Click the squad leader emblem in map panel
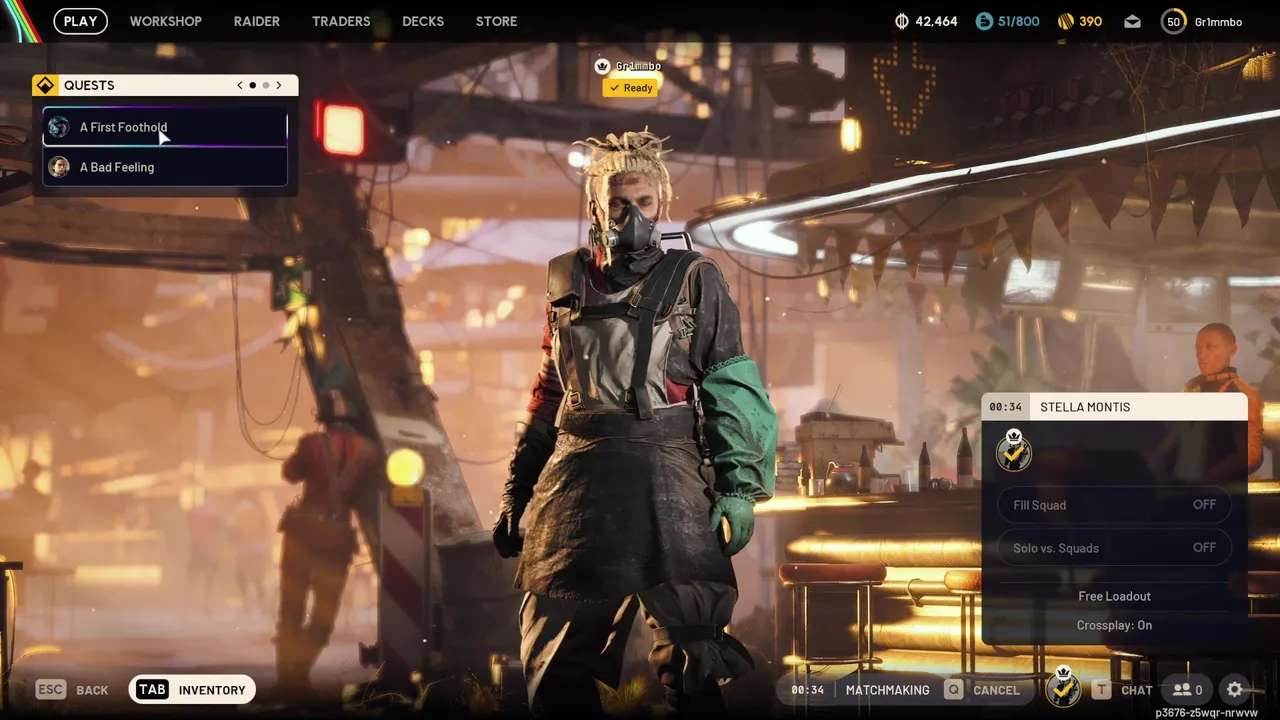The image size is (1280, 720). point(1014,452)
